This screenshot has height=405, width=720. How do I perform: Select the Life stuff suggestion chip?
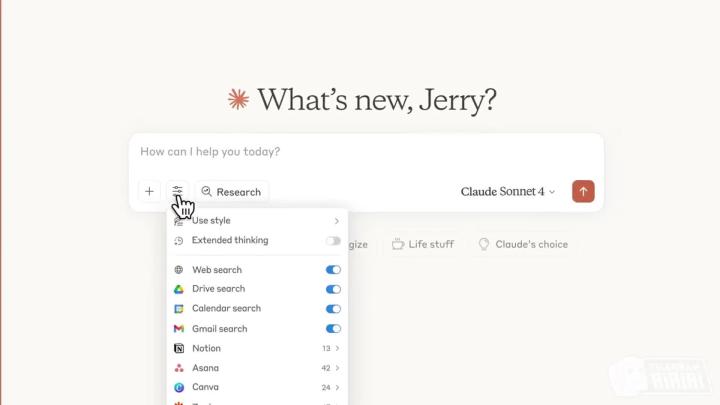click(423, 244)
